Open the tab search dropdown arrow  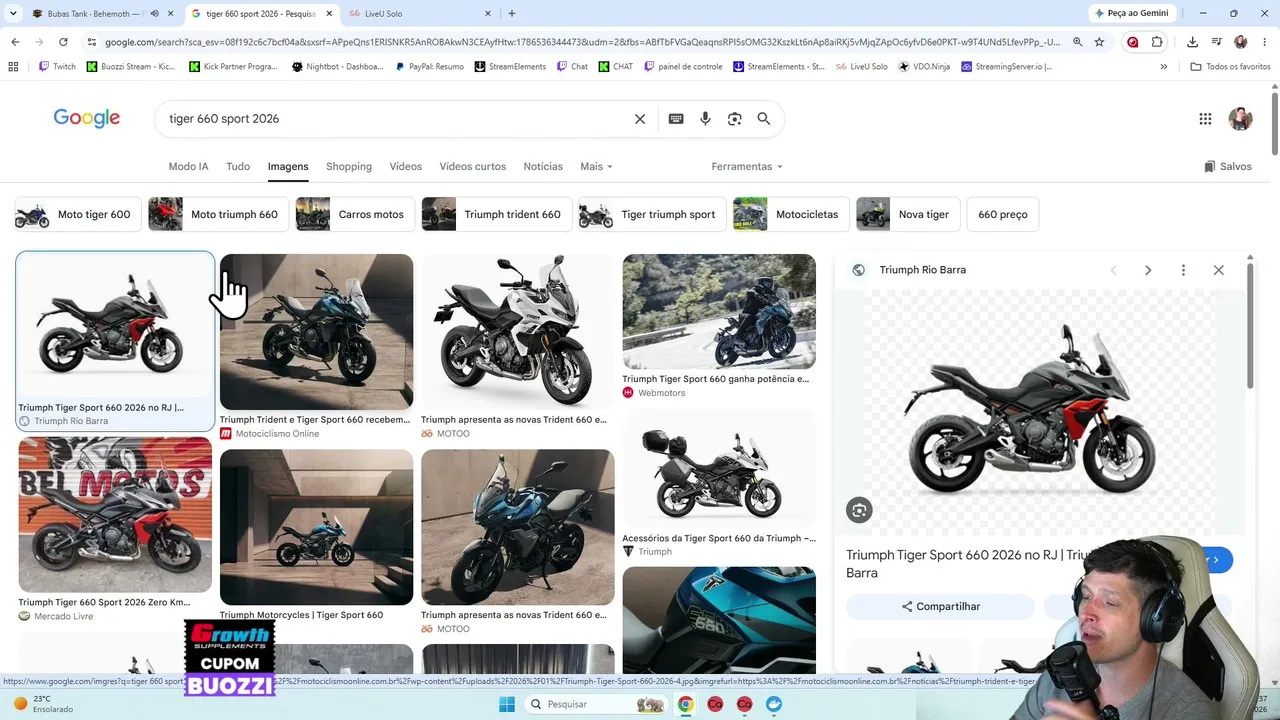[13, 14]
